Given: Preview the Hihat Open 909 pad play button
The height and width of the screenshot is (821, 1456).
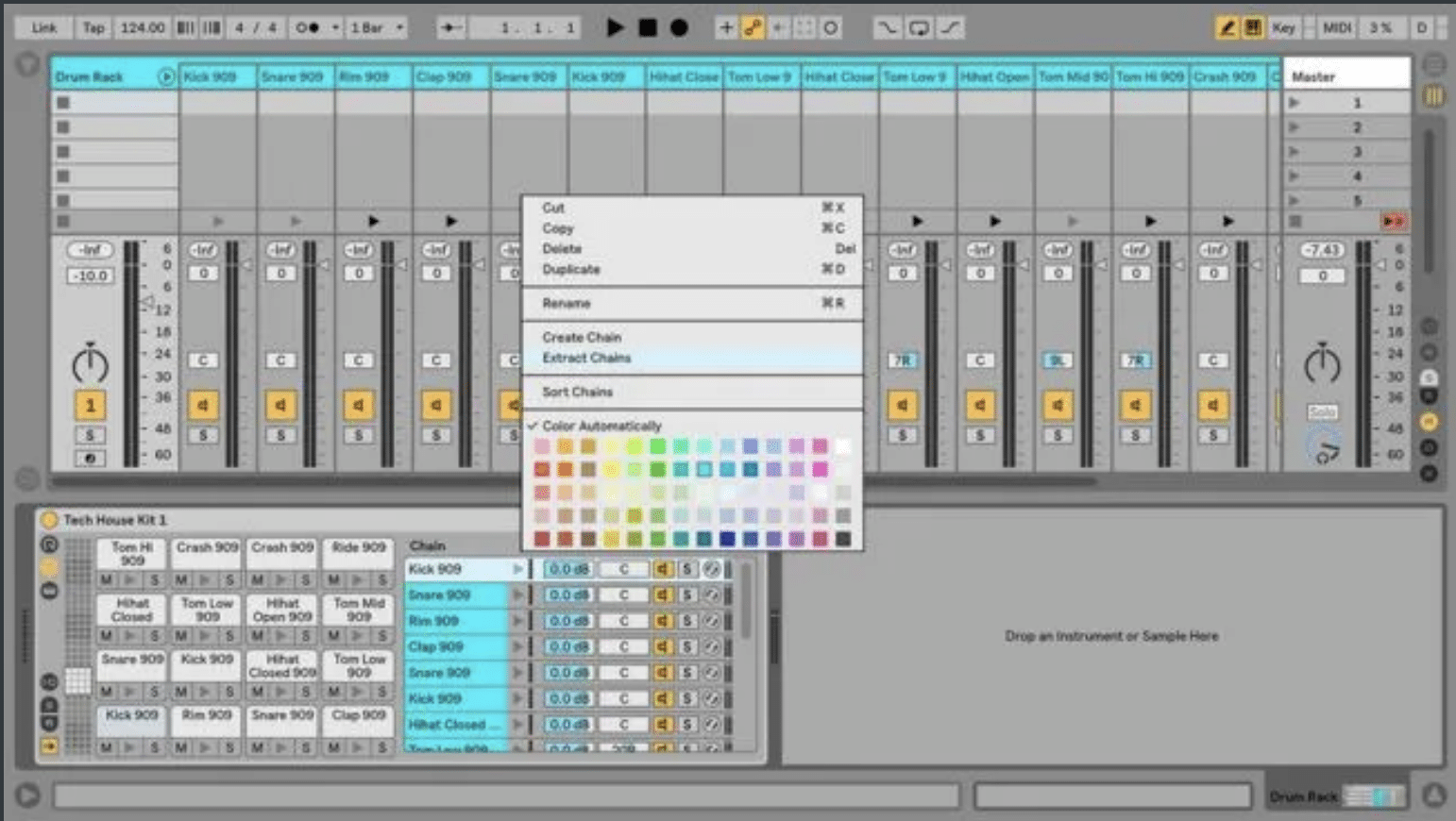Looking at the screenshot, I should 280,635.
